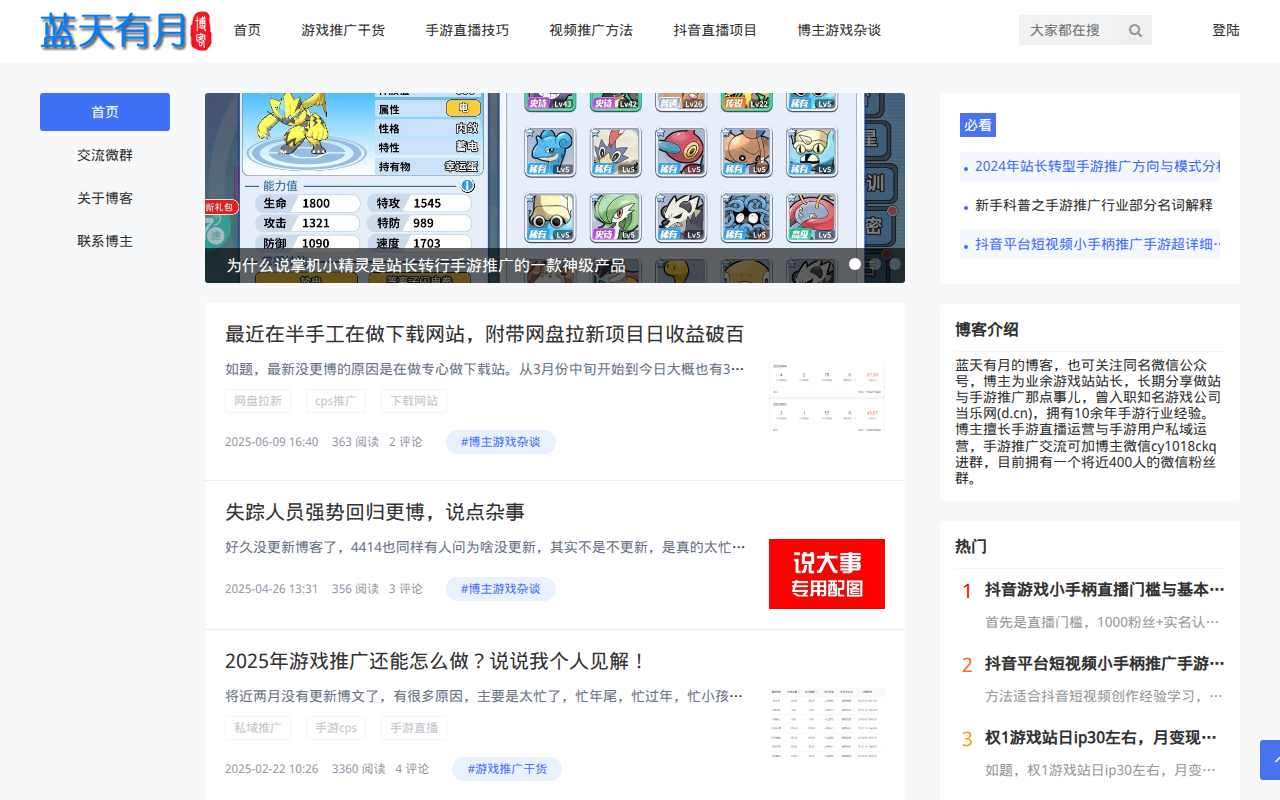Click the red 说大事 专用配图 thumbnail
Viewport: 1280px width, 800px height.
[x=827, y=574]
